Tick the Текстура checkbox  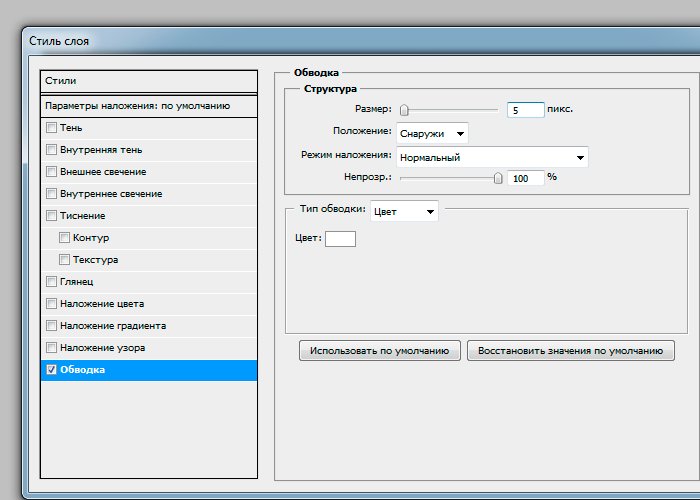point(65,260)
